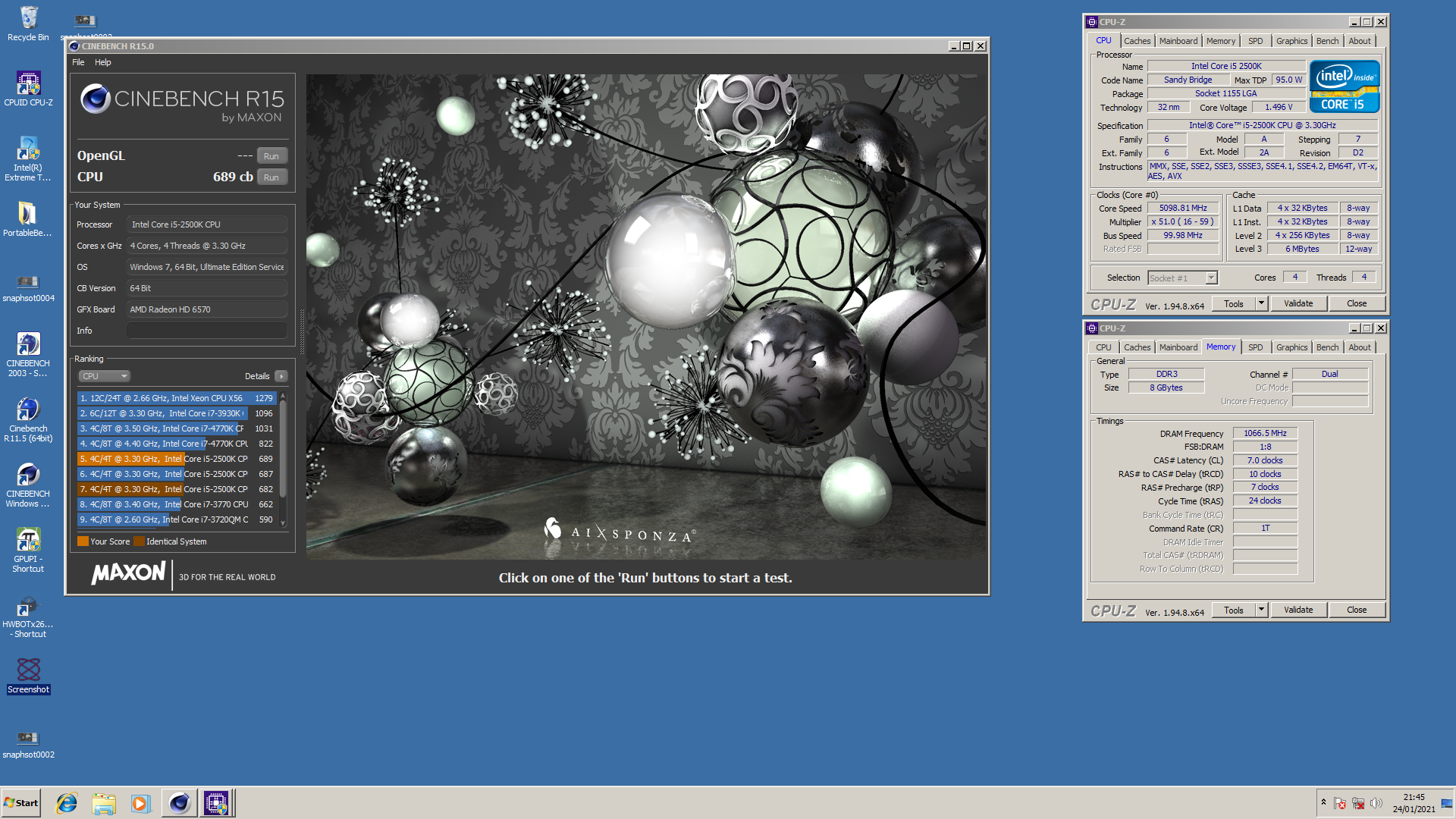
Task: Launch CINEBENCH 2003 desktop shortcut
Action: (x=28, y=354)
